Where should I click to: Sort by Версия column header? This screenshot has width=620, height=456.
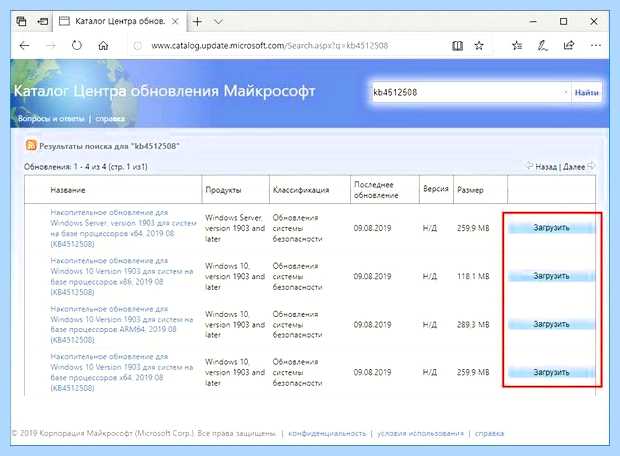(x=435, y=189)
